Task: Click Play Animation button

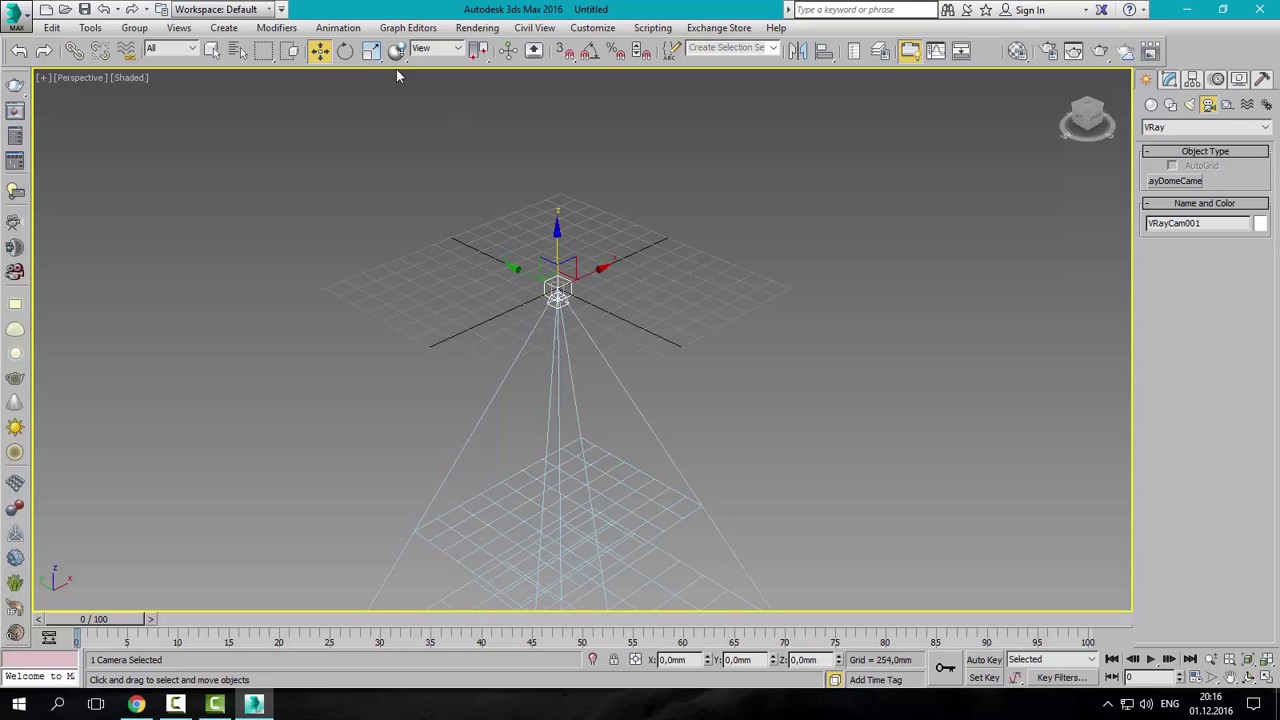Action: [x=1150, y=660]
